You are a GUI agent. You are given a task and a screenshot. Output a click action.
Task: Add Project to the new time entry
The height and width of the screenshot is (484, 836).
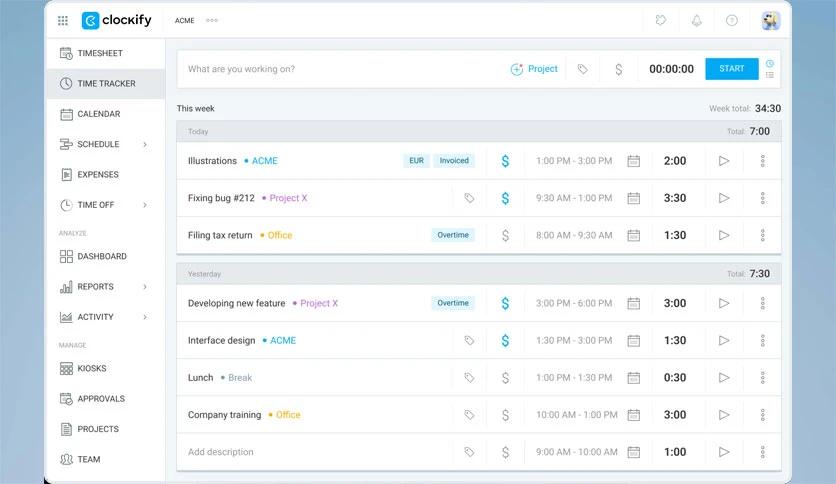point(534,69)
